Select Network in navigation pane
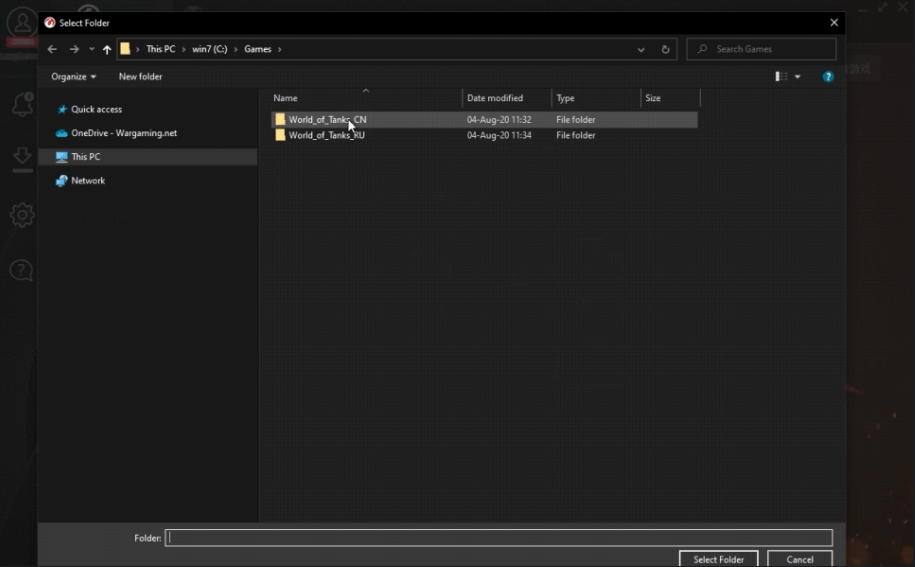The width and height of the screenshot is (915, 567). click(x=88, y=181)
